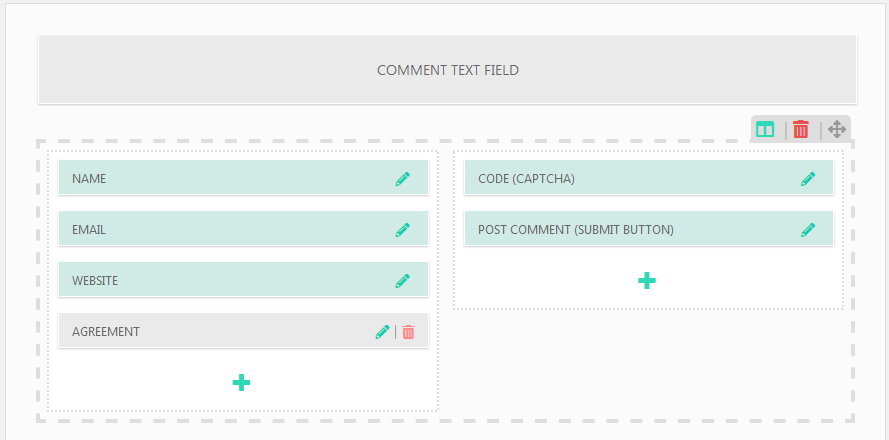Viewport: 889px width, 440px height.
Task: Change the row's column layout
Action: click(x=765, y=129)
